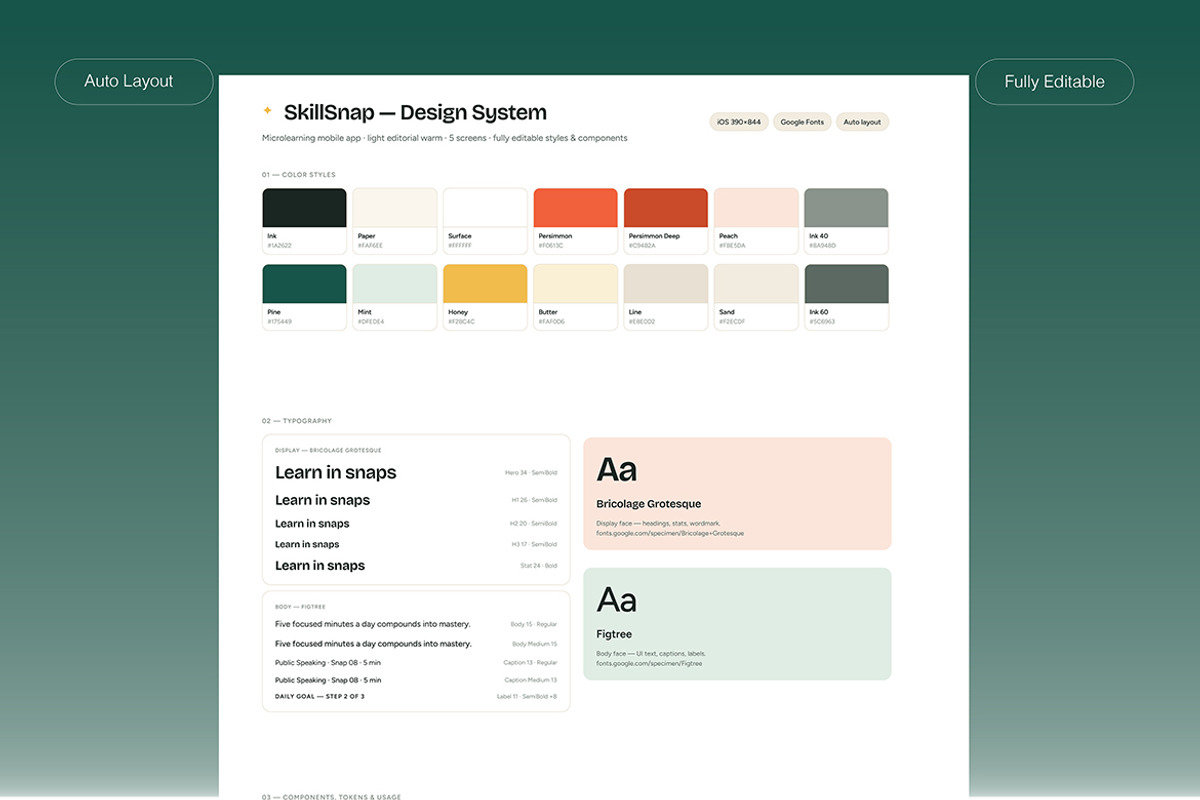Click the Caption 13 · Regular label
This screenshot has height=800, width=1200.
coord(530,663)
